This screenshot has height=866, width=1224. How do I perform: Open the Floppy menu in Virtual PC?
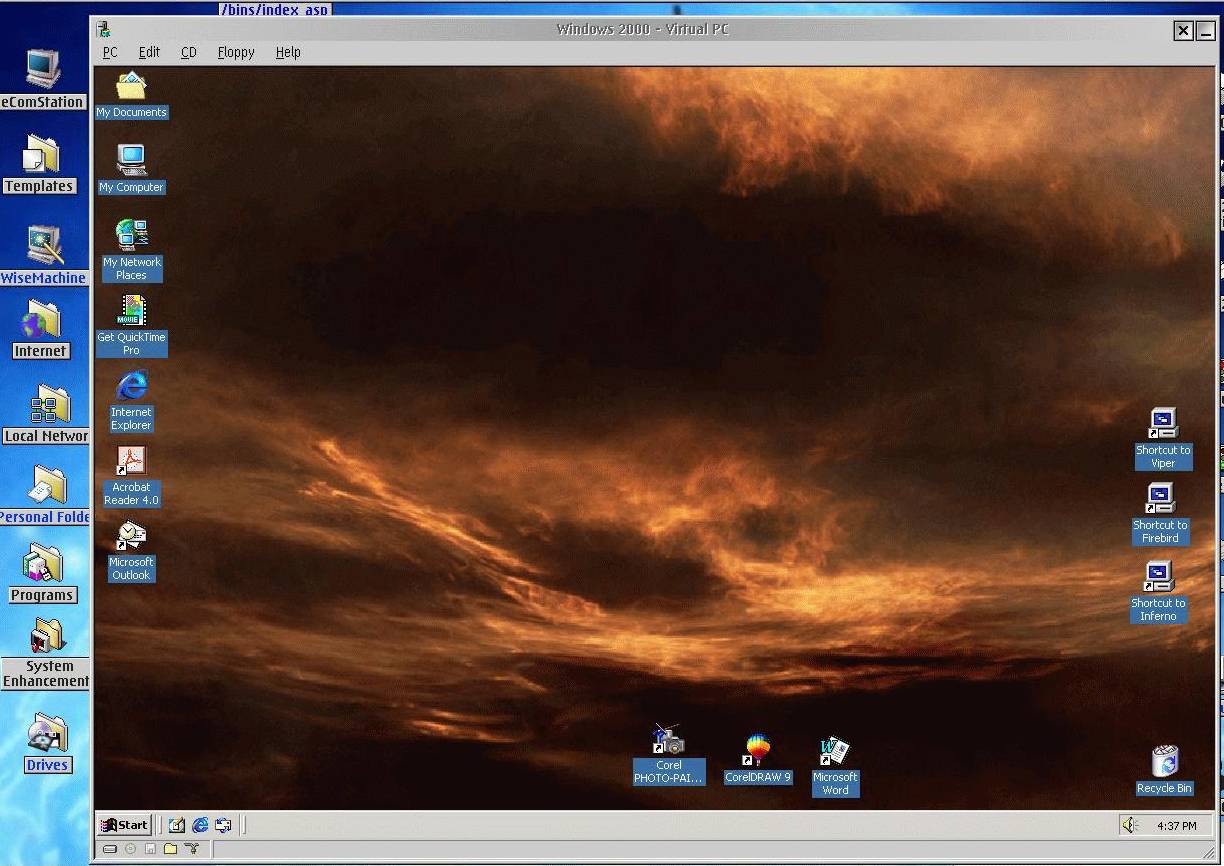point(236,52)
